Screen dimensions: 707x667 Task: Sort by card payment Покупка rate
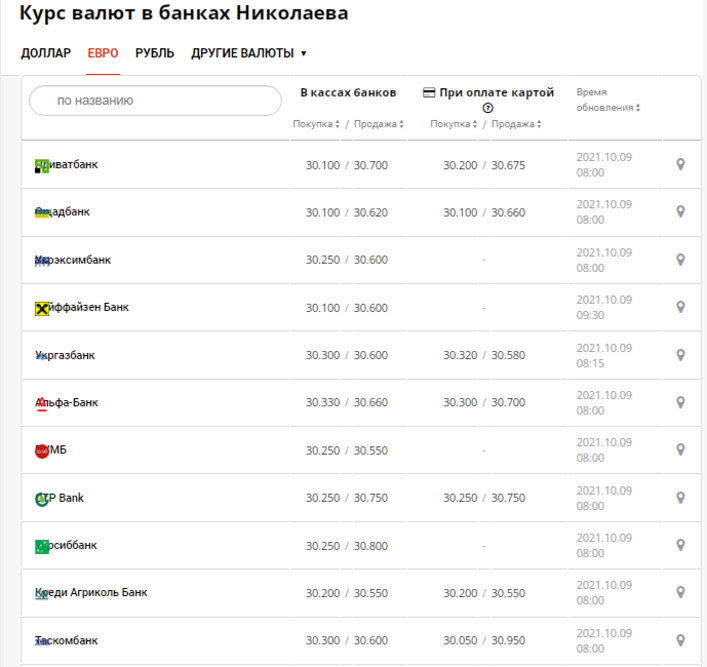[x=454, y=124]
